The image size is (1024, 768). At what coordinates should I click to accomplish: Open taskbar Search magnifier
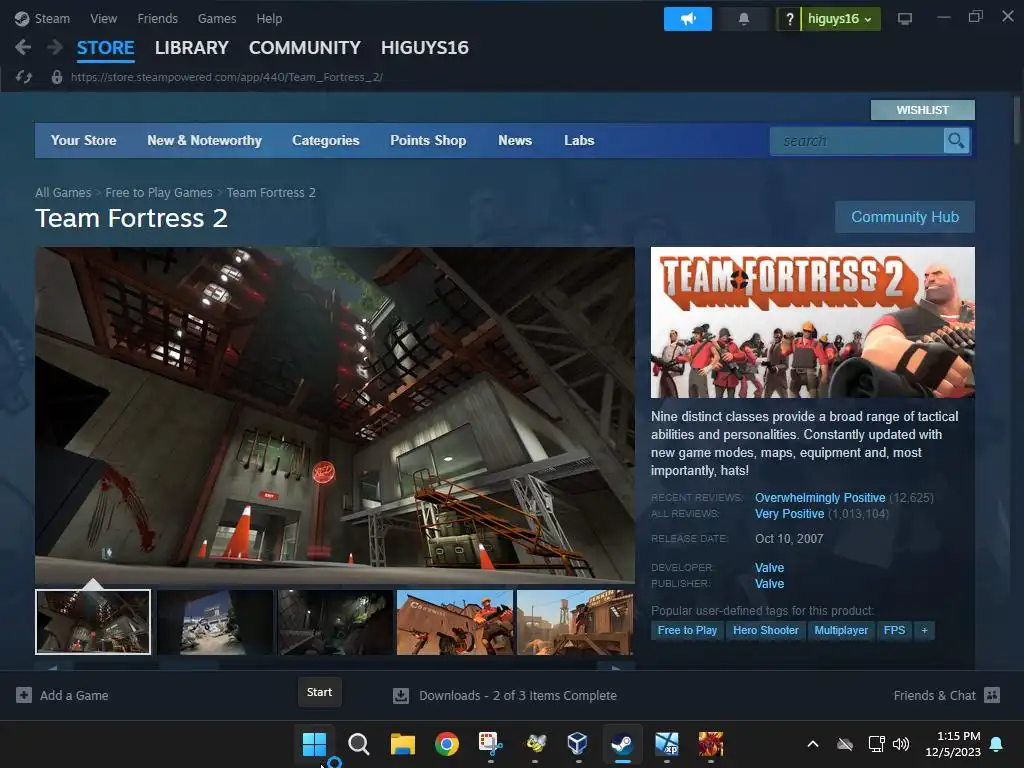[359, 744]
